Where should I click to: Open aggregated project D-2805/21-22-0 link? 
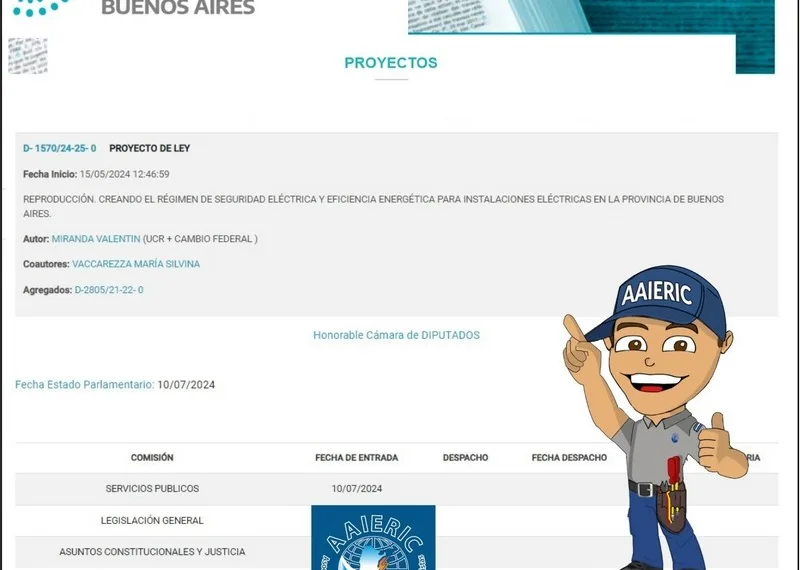tap(109, 290)
